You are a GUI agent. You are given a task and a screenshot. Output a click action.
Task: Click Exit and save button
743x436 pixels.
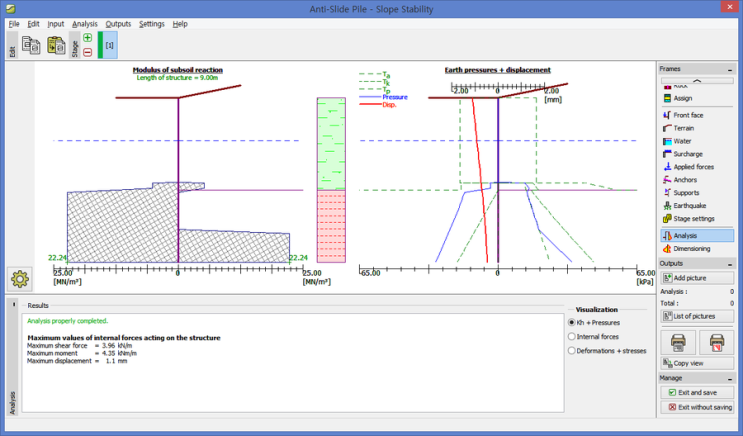[695, 393]
